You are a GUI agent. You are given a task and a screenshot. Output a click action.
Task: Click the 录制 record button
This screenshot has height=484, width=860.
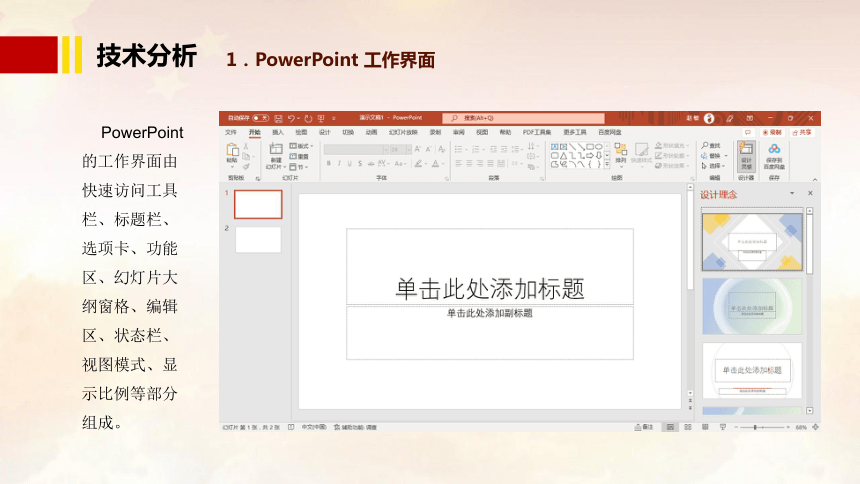pyautogui.click(x=772, y=133)
